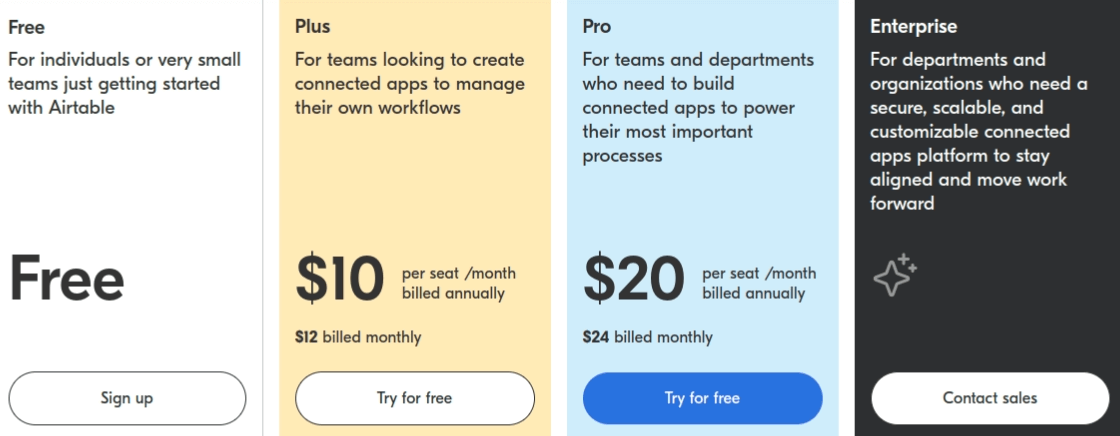
Task: Start the Plus plan's Try for free
Action: pyautogui.click(x=415, y=398)
